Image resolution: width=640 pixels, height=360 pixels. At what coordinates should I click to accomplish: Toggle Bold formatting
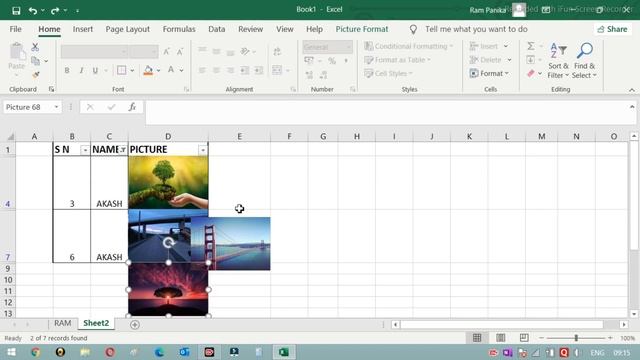[x=67, y=70]
